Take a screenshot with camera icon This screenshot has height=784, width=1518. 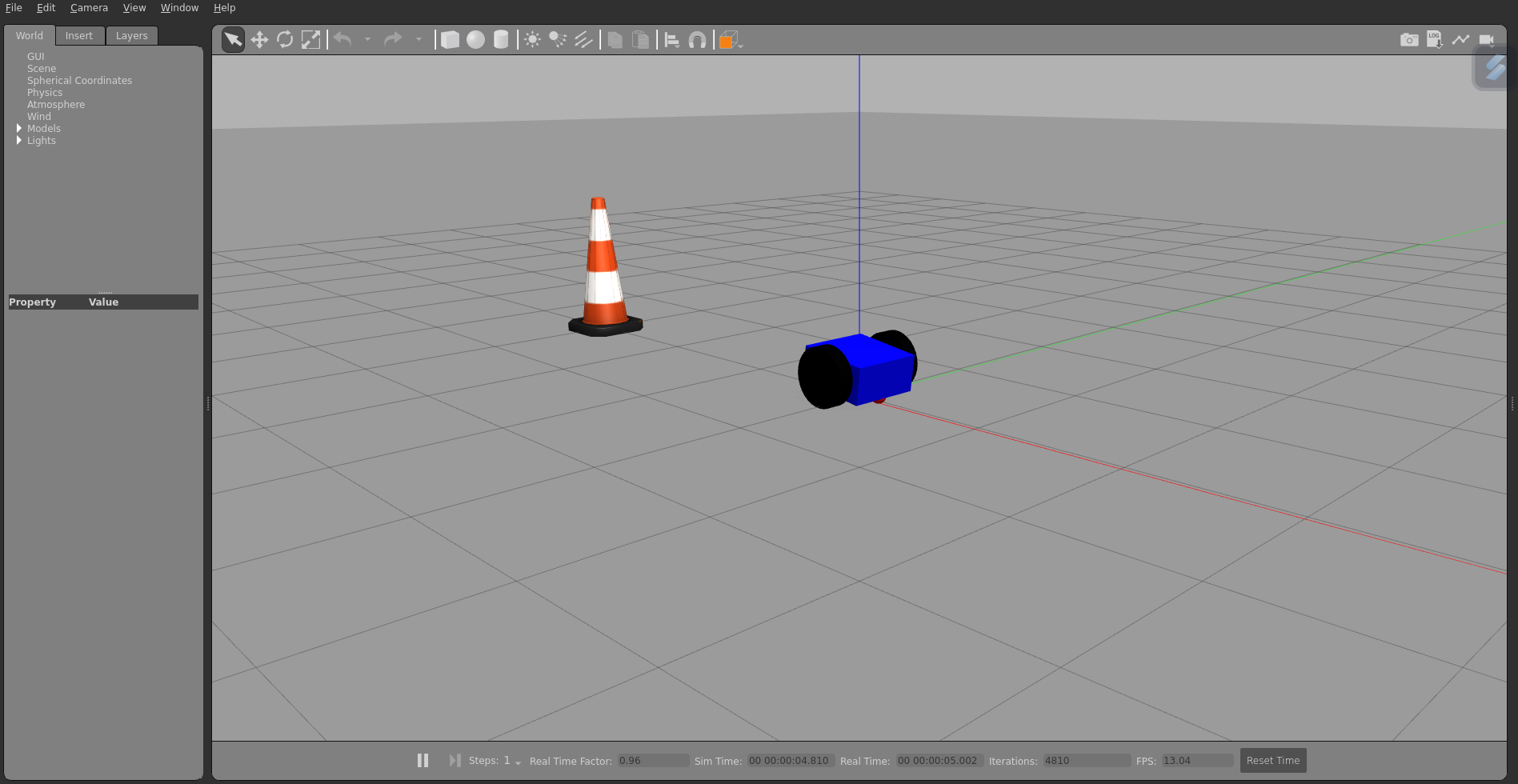tap(1409, 39)
